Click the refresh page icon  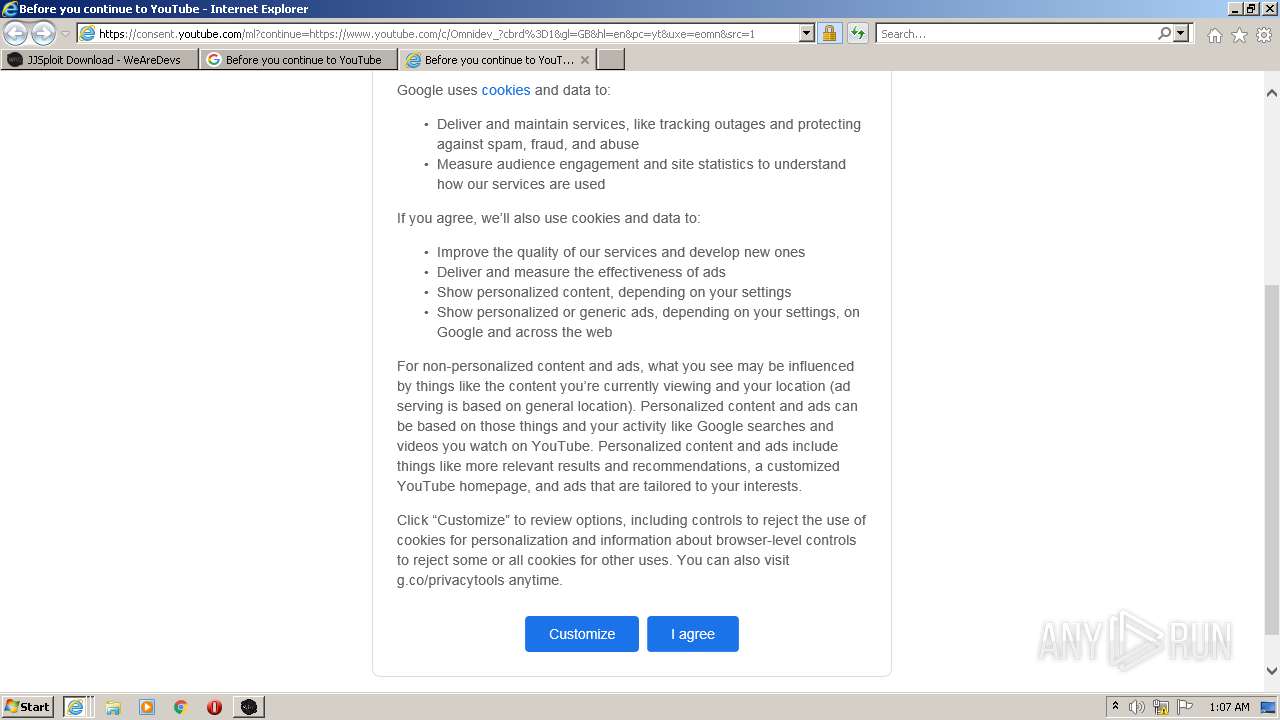pos(858,33)
